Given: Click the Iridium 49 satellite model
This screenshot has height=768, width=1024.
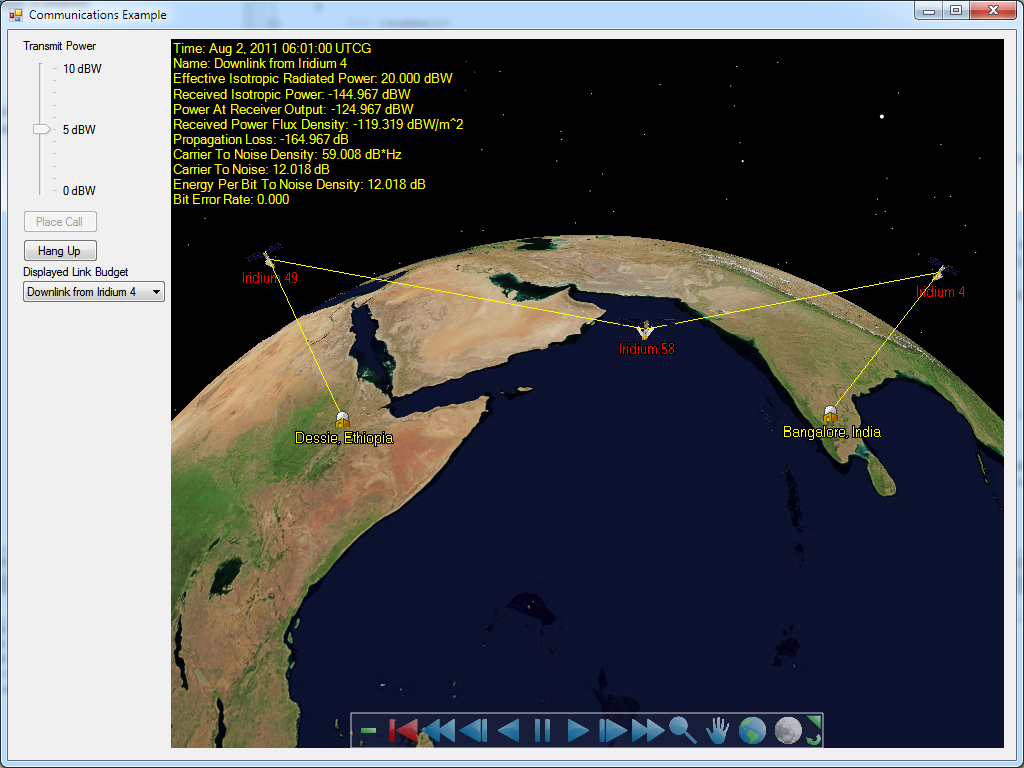Looking at the screenshot, I should [267, 256].
